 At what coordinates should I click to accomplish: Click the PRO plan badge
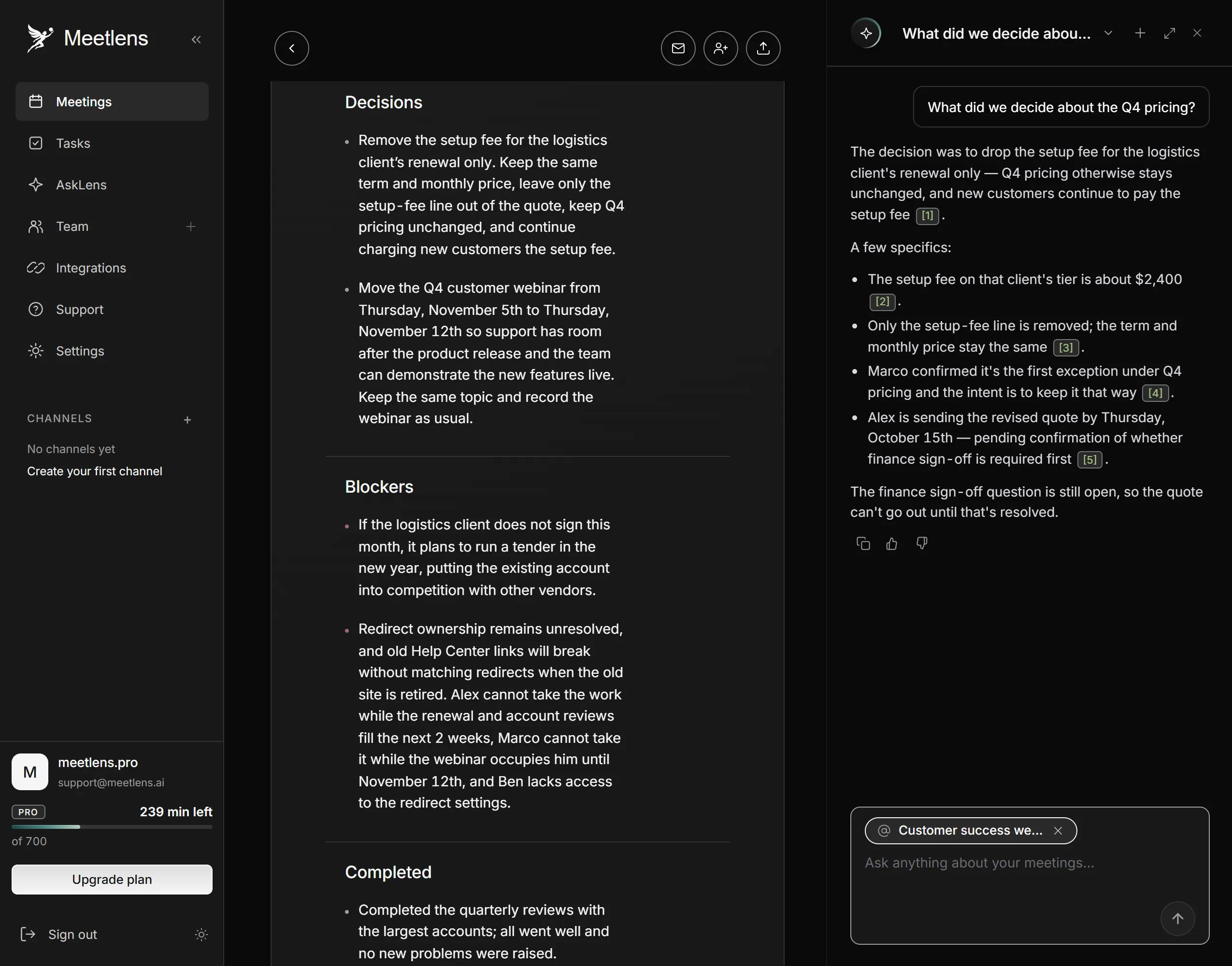click(29, 812)
